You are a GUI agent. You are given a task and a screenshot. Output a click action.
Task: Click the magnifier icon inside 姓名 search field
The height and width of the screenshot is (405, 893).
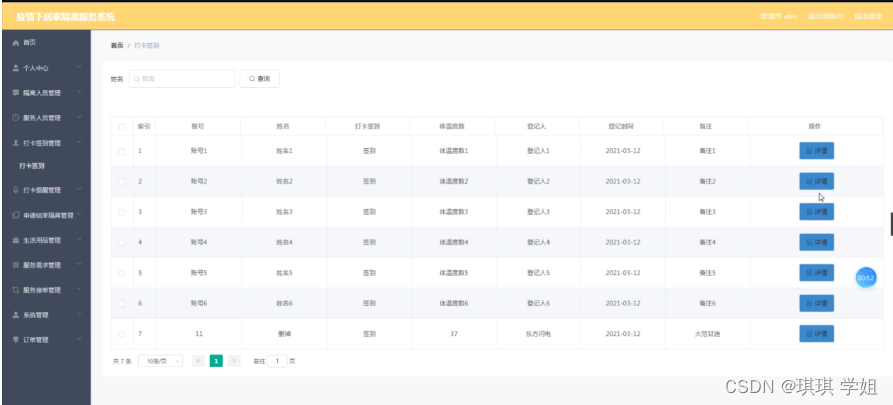pyautogui.click(x=137, y=79)
